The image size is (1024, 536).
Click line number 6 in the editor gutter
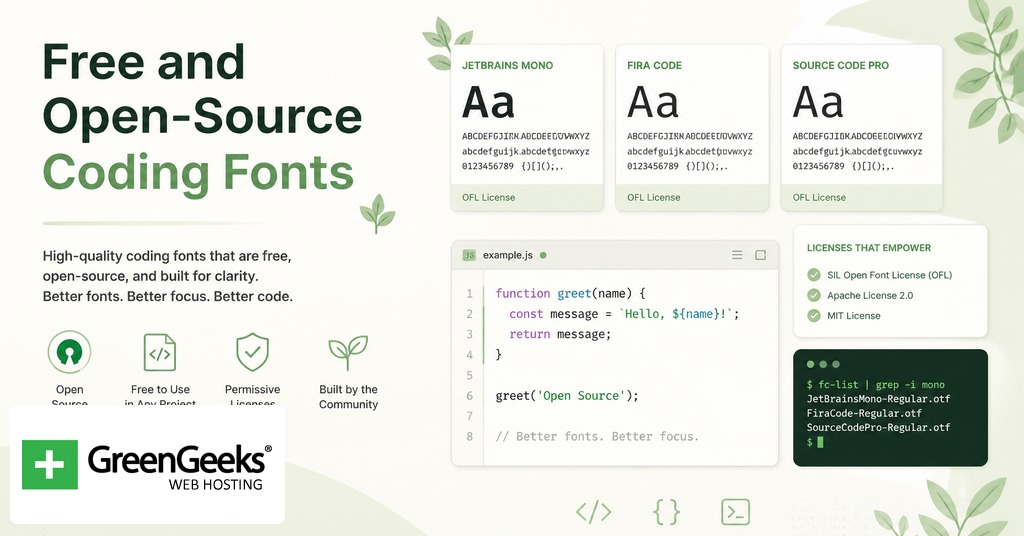(469, 396)
